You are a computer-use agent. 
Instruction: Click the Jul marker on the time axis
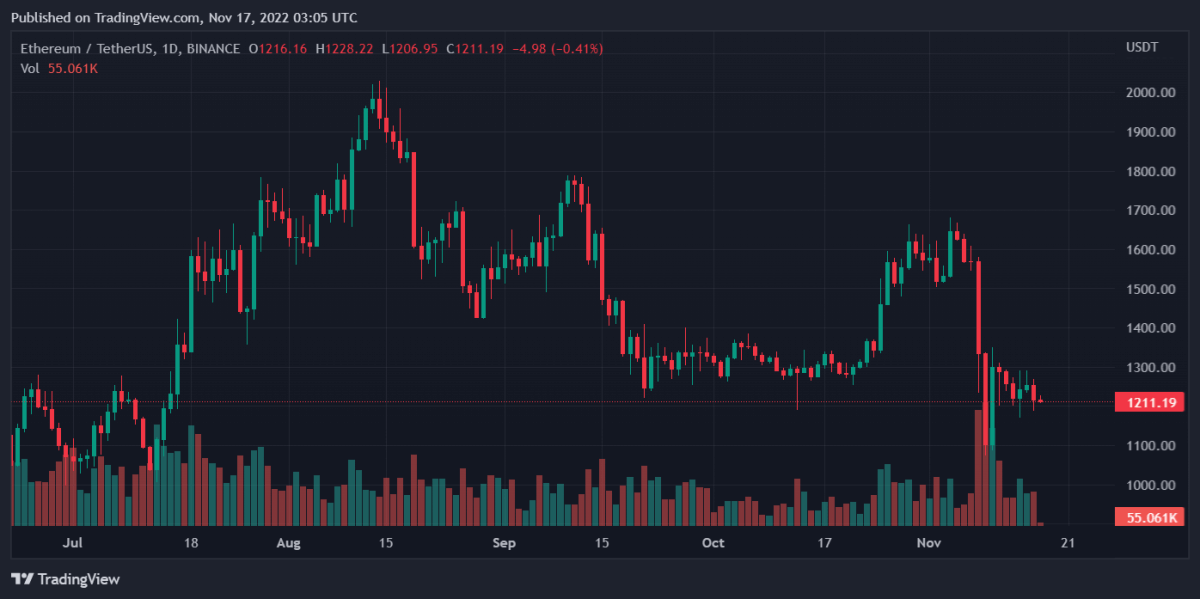(x=71, y=543)
